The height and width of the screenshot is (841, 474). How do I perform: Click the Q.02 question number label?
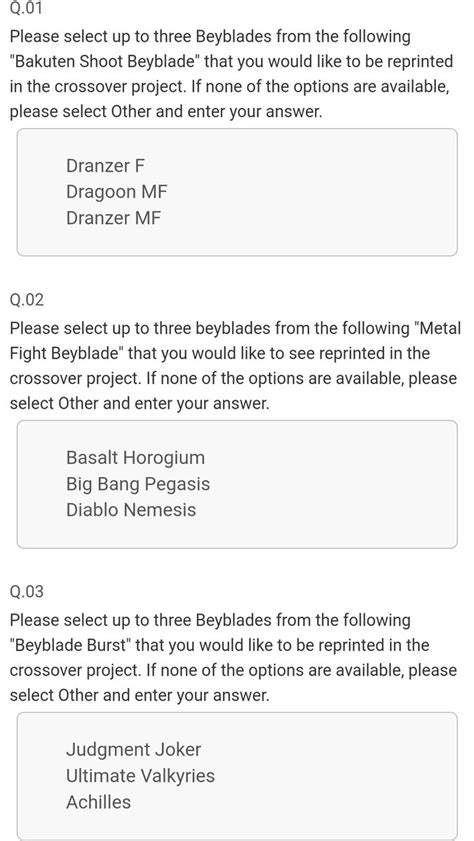coord(27,299)
